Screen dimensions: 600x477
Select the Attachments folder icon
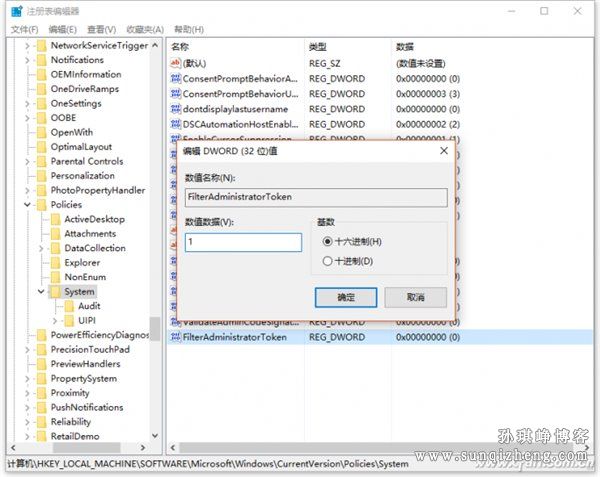[x=55, y=234]
